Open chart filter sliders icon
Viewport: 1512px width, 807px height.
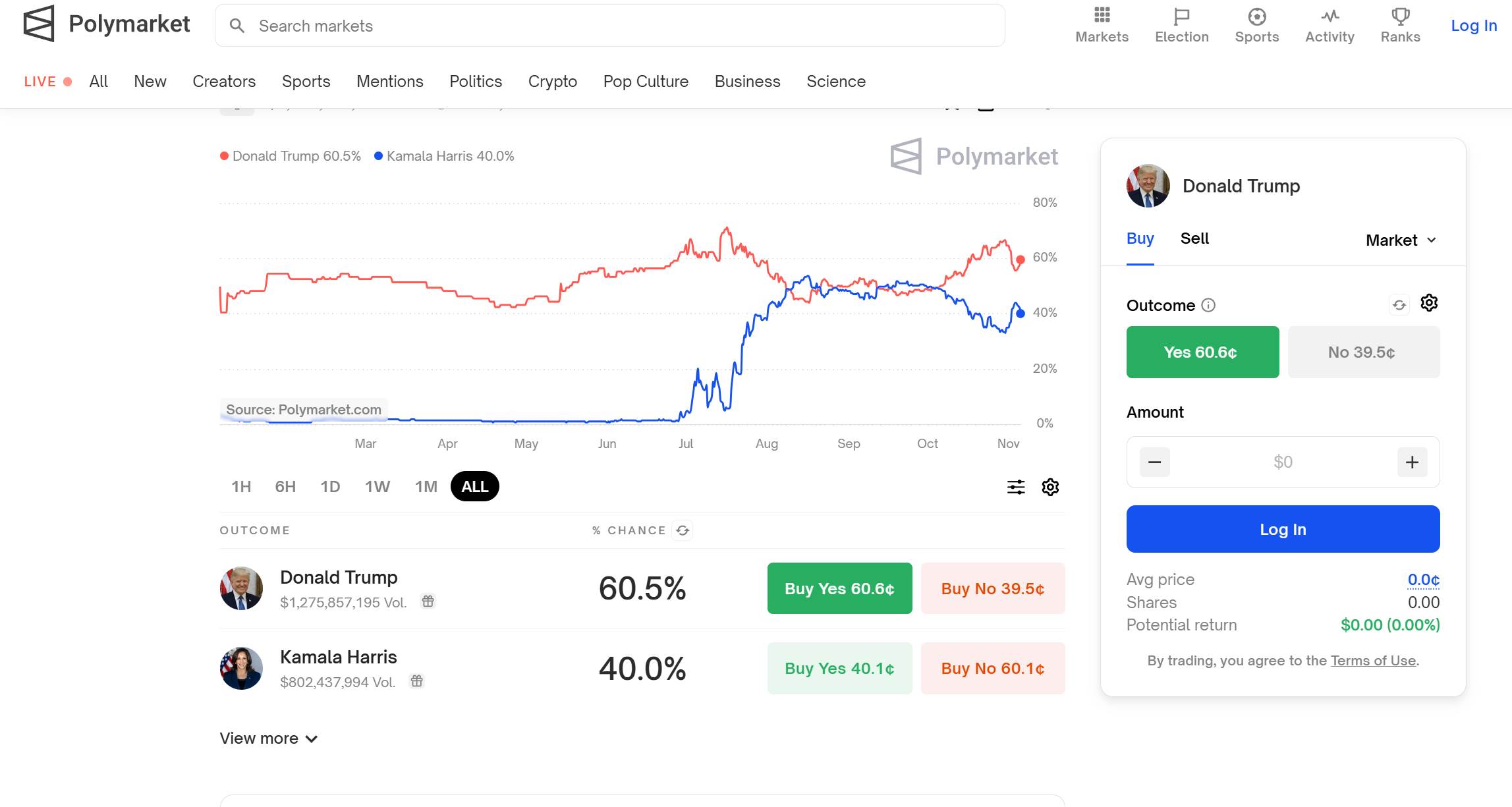coord(1016,487)
